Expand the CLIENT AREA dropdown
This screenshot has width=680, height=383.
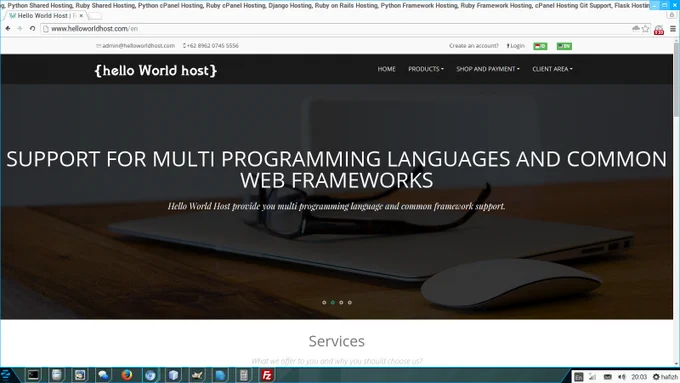(x=552, y=69)
